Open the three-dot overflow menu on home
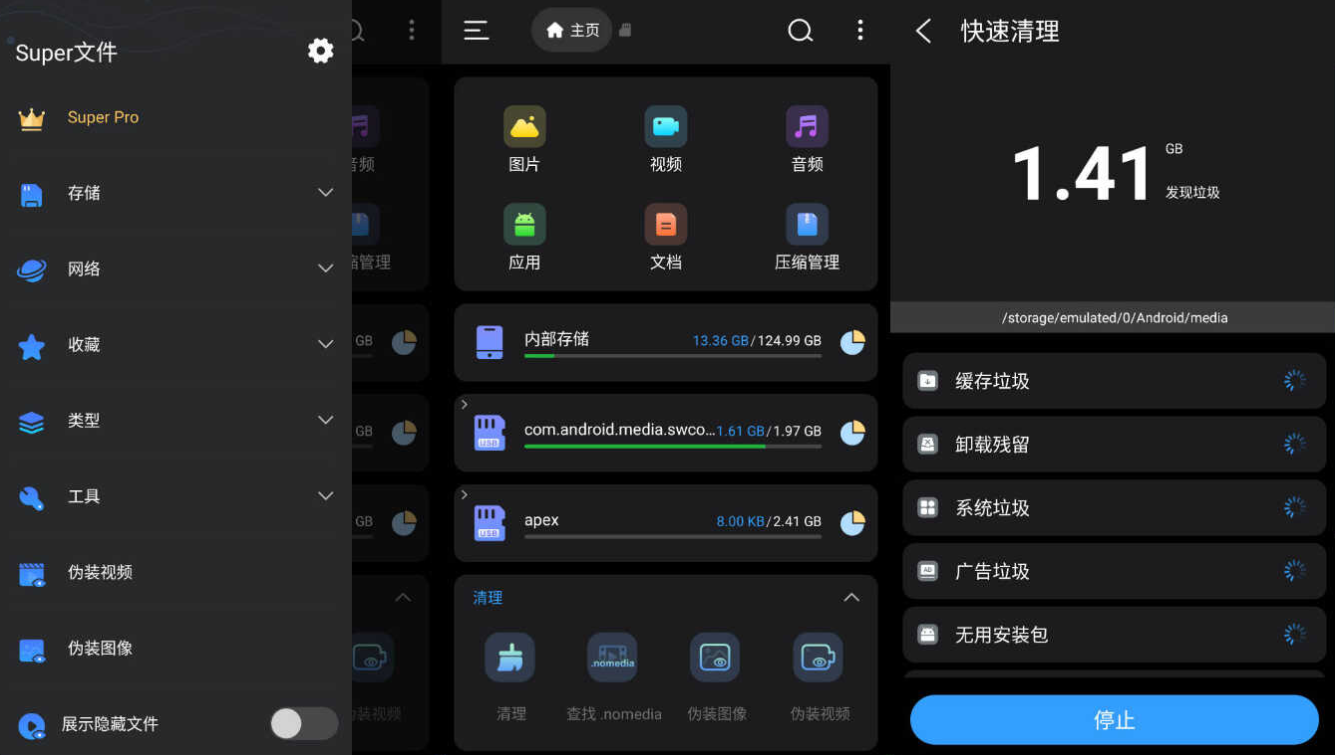This screenshot has height=755, width=1335. click(x=860, y=30)
